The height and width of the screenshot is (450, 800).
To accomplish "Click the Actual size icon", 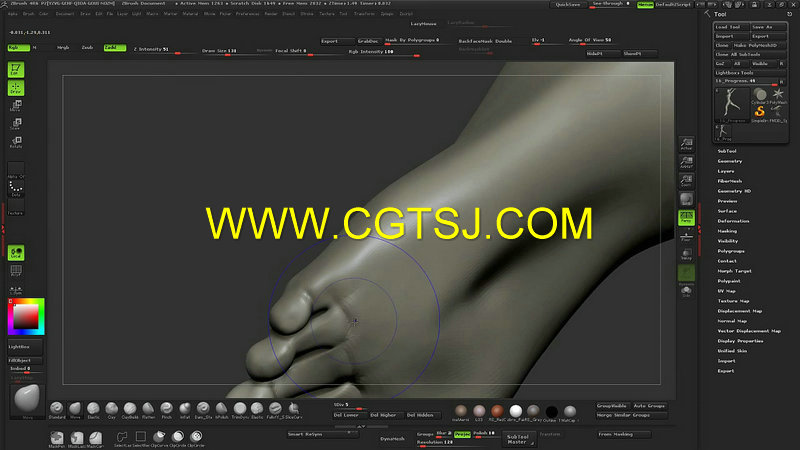I will (x=686, y=143).
